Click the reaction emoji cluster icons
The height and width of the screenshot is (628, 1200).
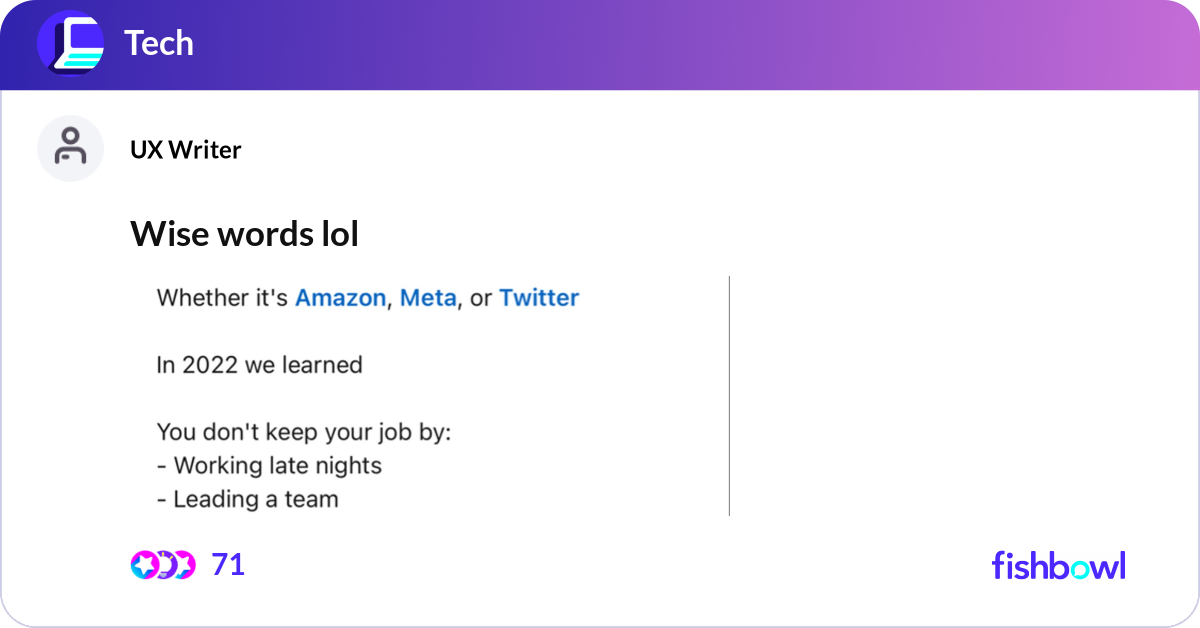[163, 565]
